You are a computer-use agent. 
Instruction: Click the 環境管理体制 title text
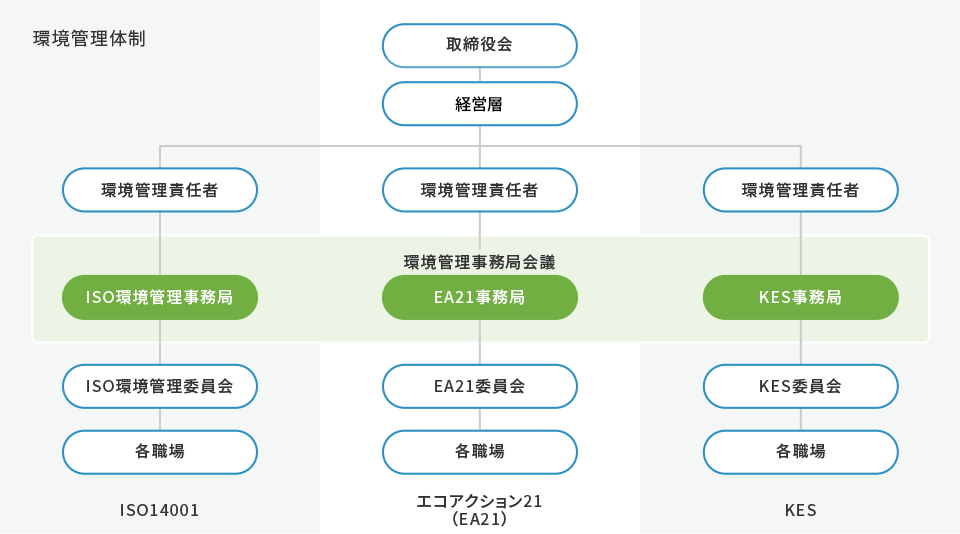(90, 40)
